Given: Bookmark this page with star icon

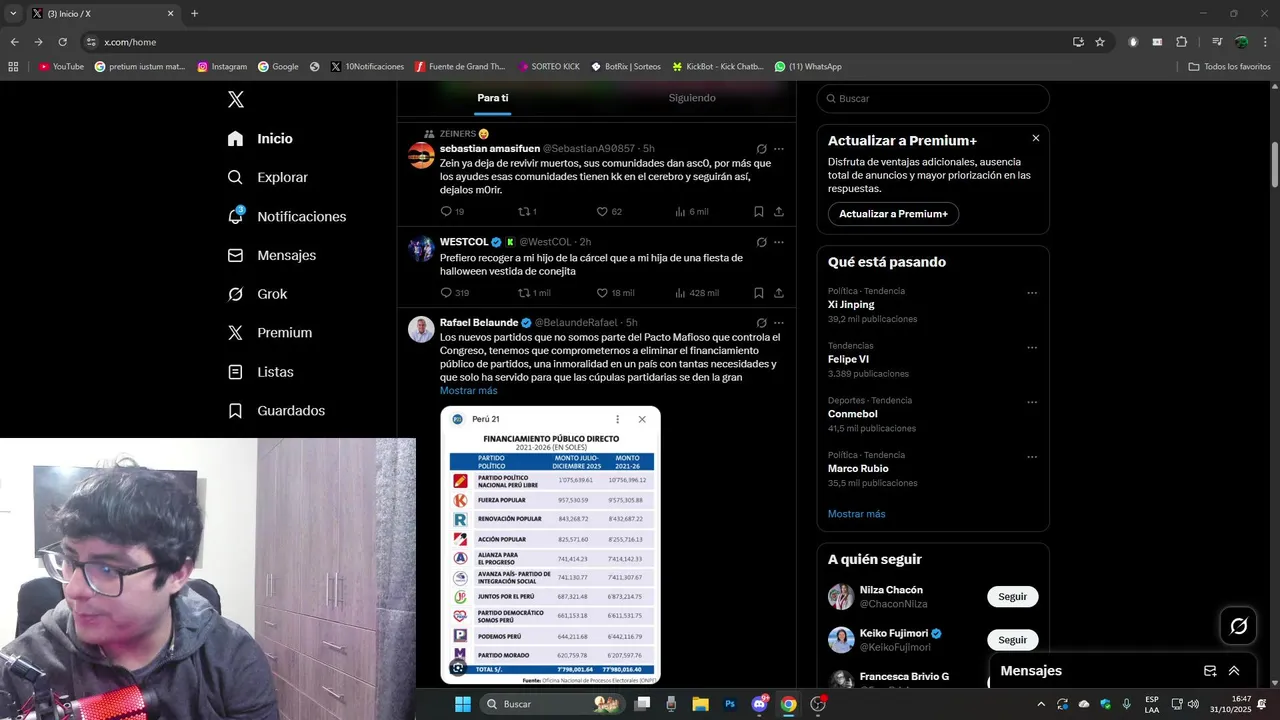Looking at the screenshot, I should point(1100,42).
